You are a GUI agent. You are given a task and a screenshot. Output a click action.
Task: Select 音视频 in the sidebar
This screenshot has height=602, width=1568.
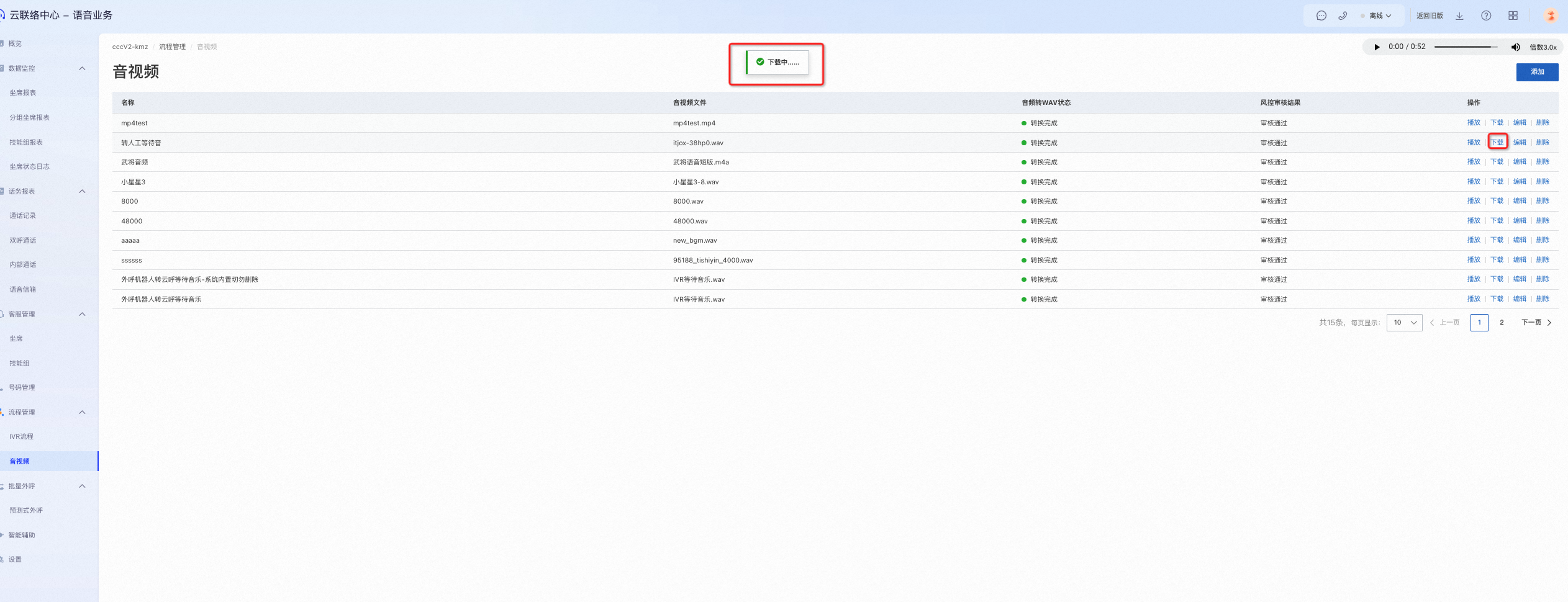tap(19, 461)
